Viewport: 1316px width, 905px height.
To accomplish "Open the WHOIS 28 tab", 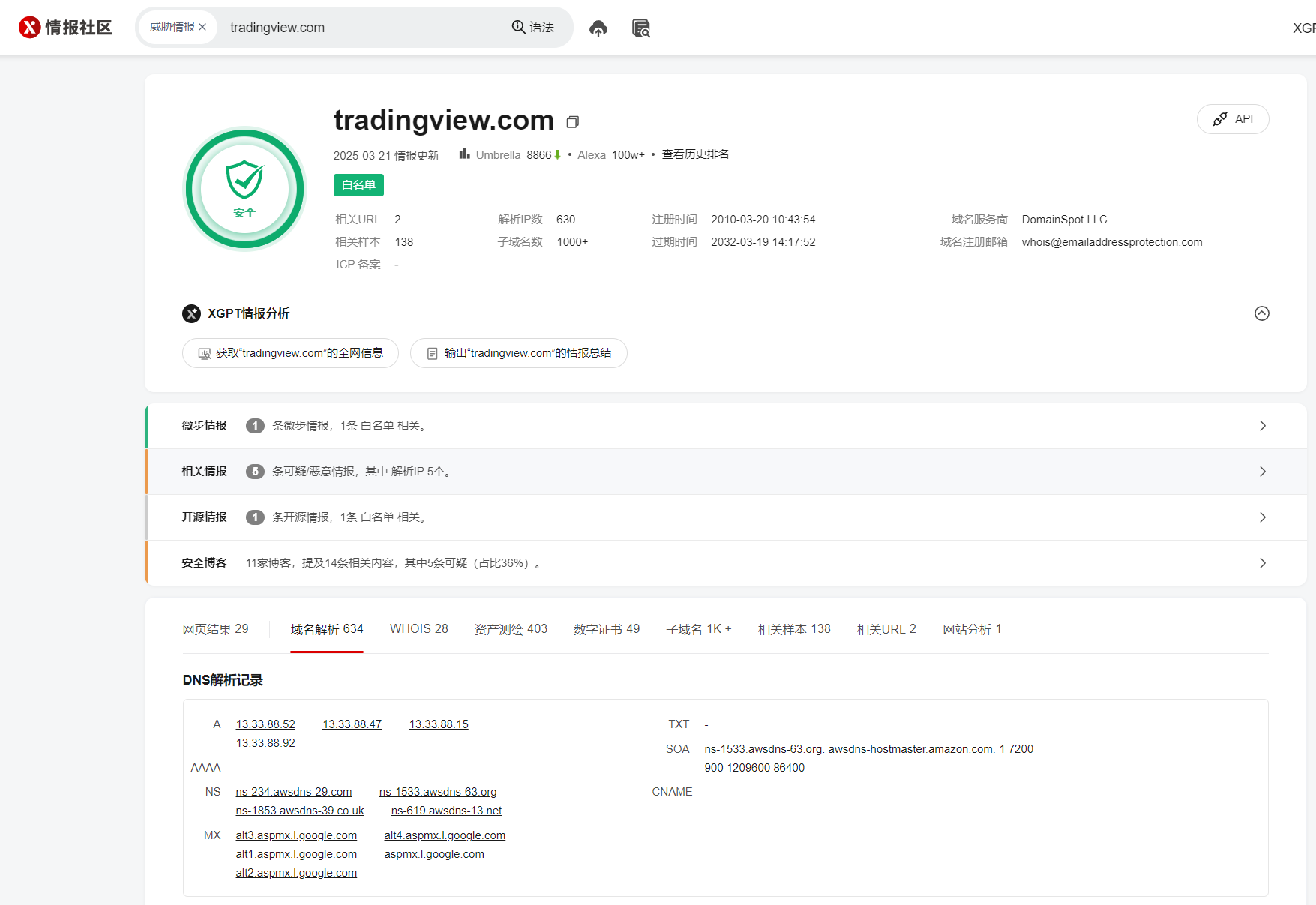I will click(418, 629).
